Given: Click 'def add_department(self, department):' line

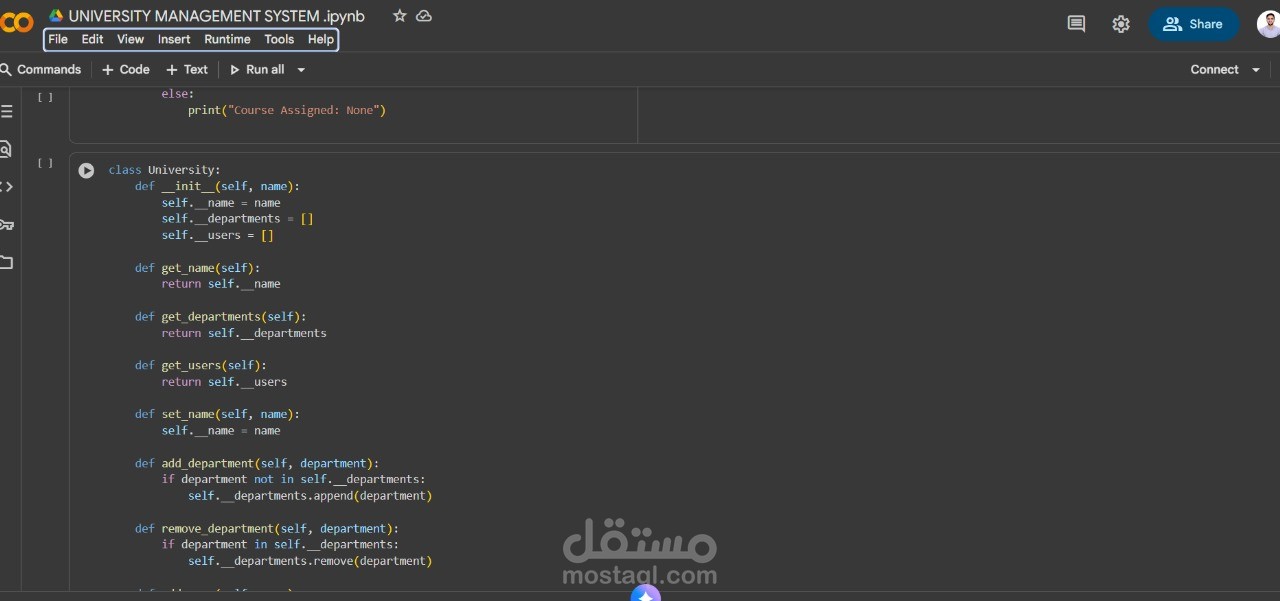Looking at the screenshot, I should click(x=257, y=463).
